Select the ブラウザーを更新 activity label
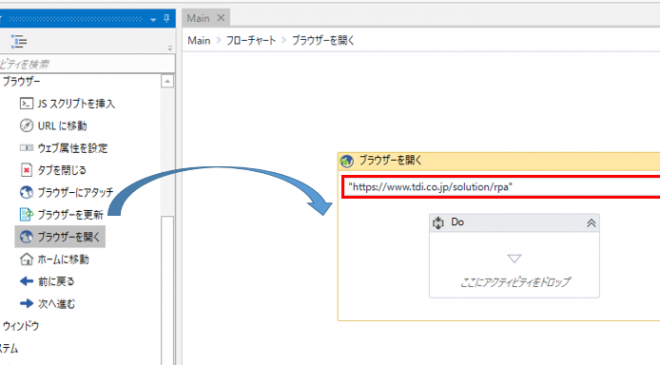Viewport: 660px width, 365px height. tap(70, 215)
